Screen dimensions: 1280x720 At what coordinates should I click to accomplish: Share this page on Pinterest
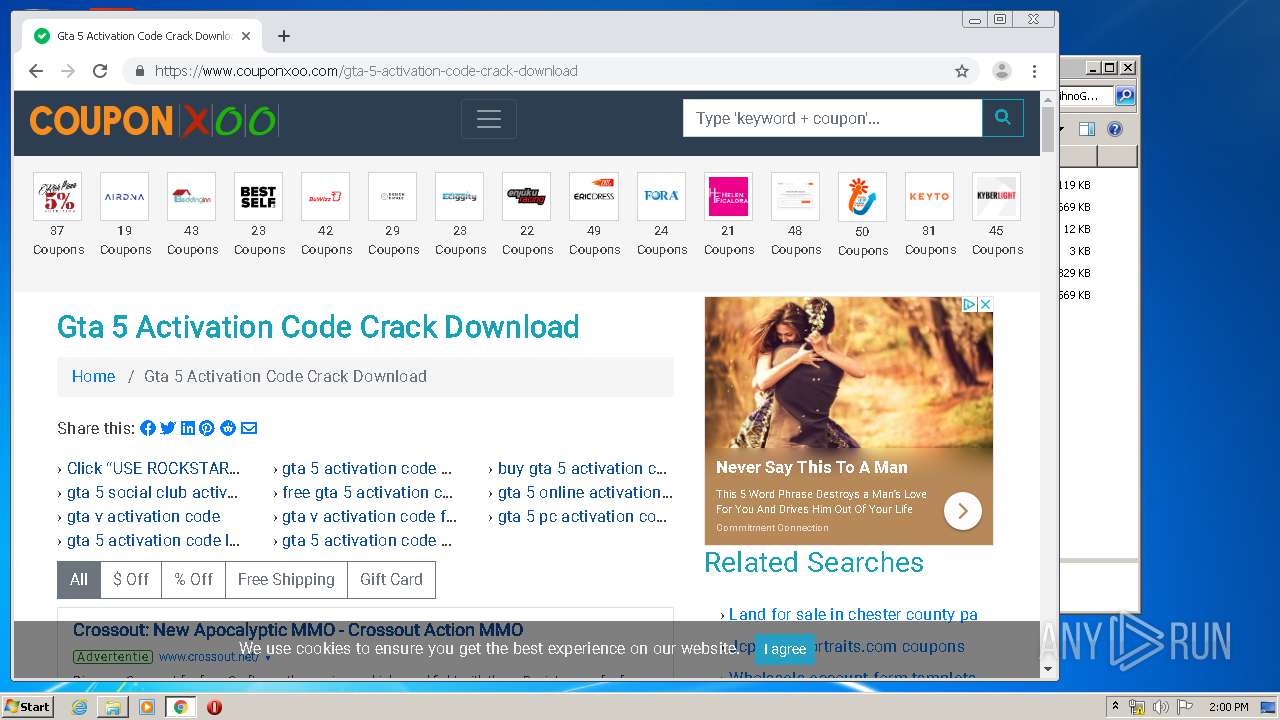click(x=207, y=428)
